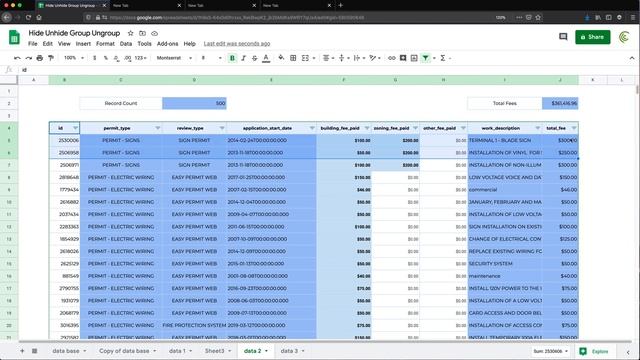Format as currency
The image size is (640, 360).
[95, 58]
